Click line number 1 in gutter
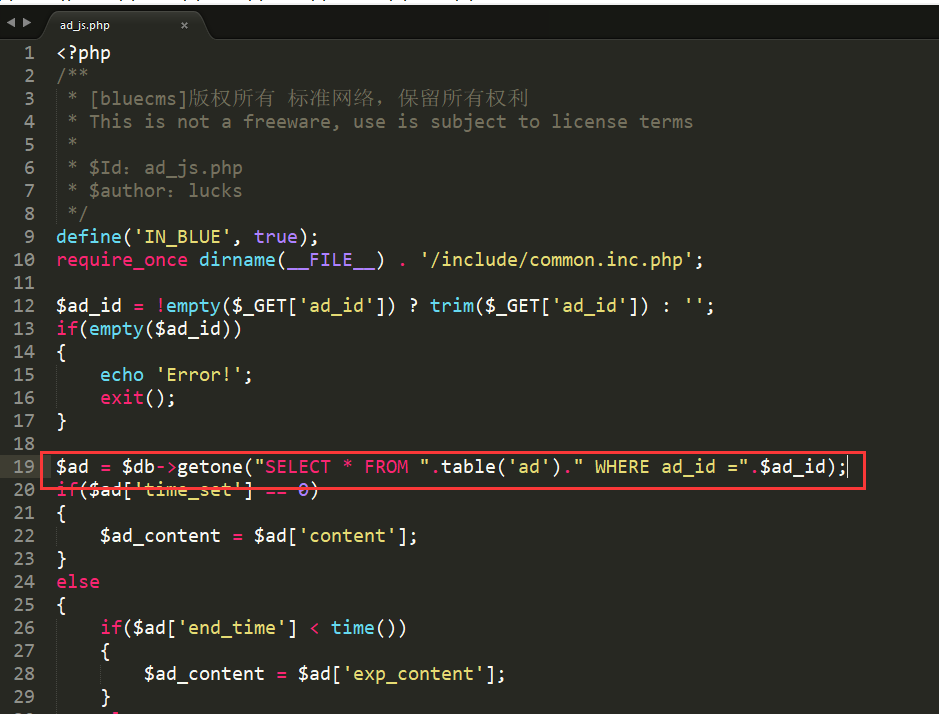 coord(29,53)
